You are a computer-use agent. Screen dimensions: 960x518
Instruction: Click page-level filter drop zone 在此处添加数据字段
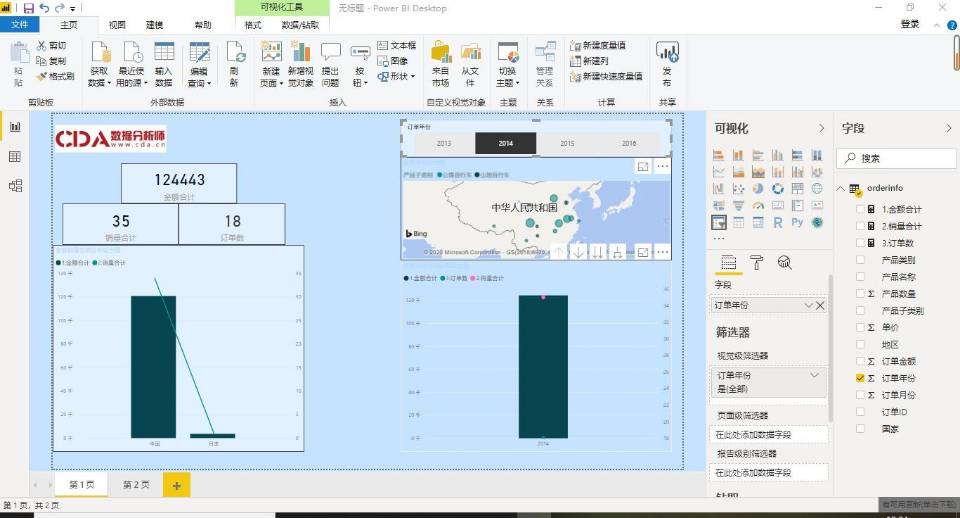[x=768, y=434]
